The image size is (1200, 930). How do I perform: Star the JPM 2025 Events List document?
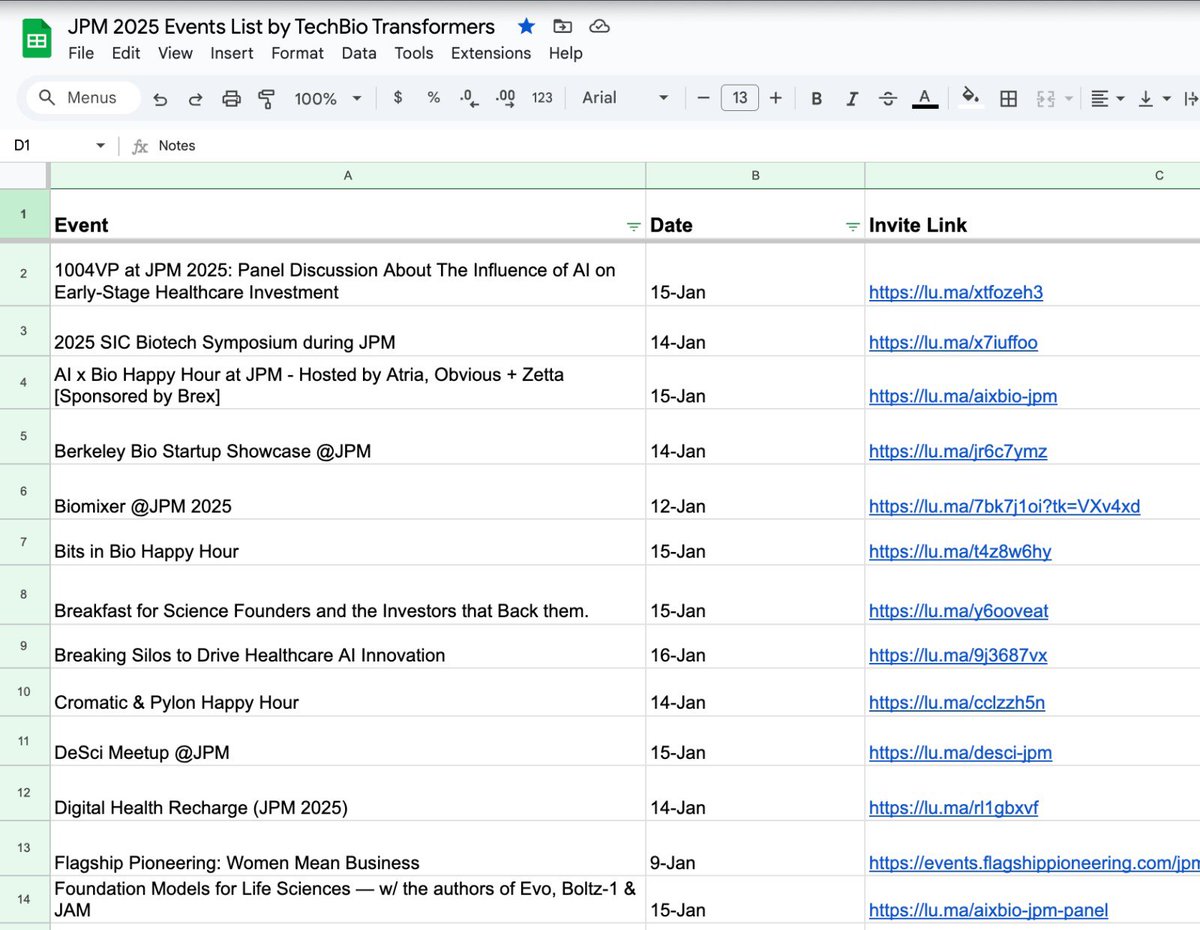click(x=526, y=26)
